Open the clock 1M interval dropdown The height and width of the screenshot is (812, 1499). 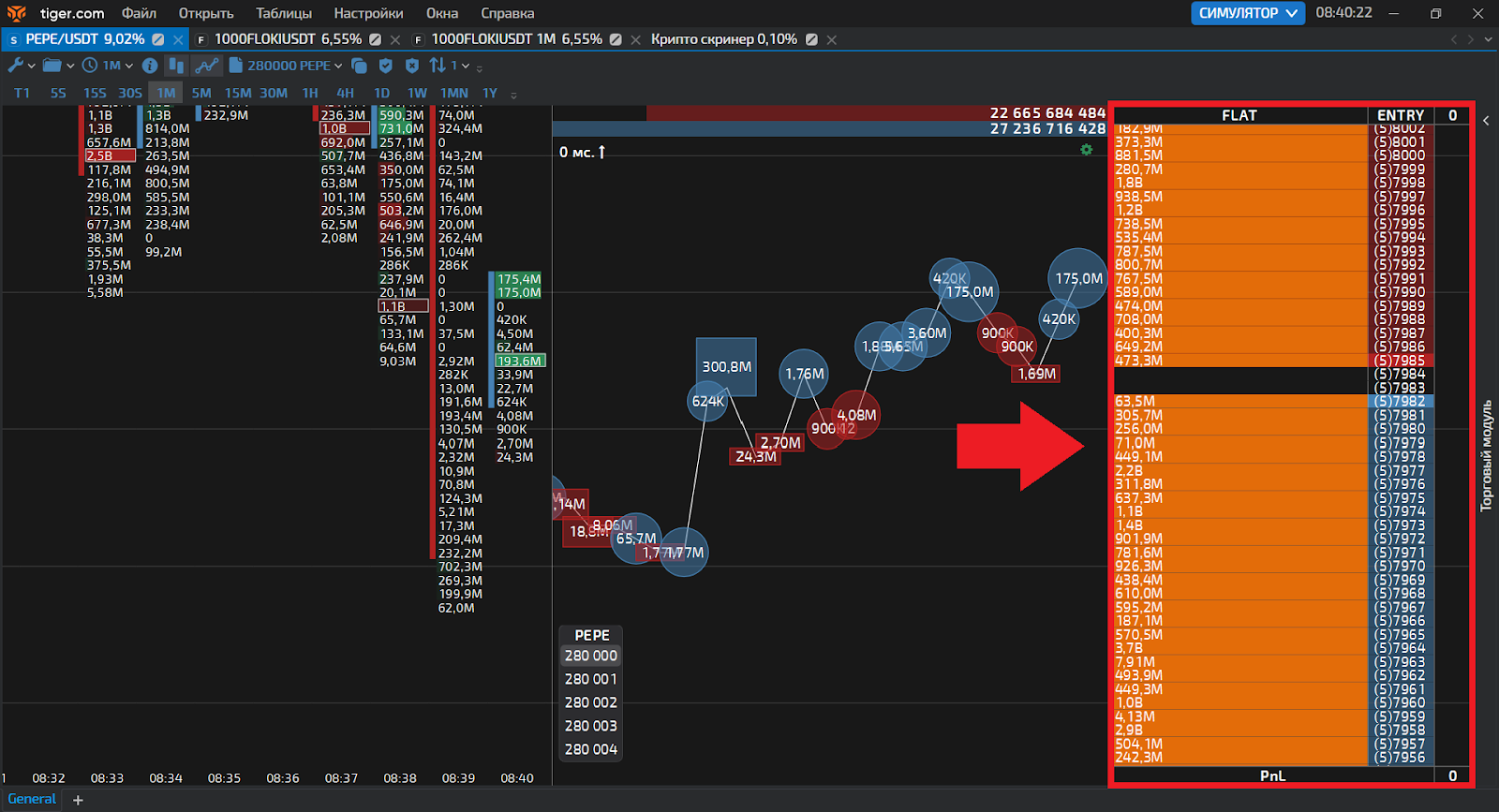click(106, 66)
